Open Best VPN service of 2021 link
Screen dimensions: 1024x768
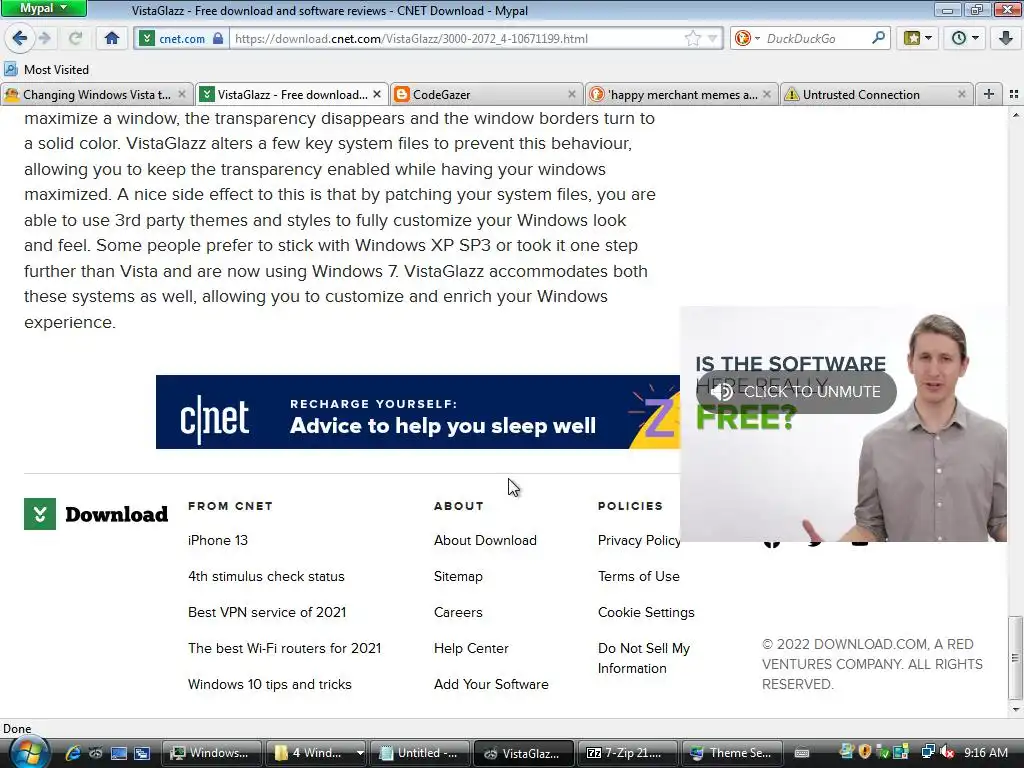tap(266, 612)
